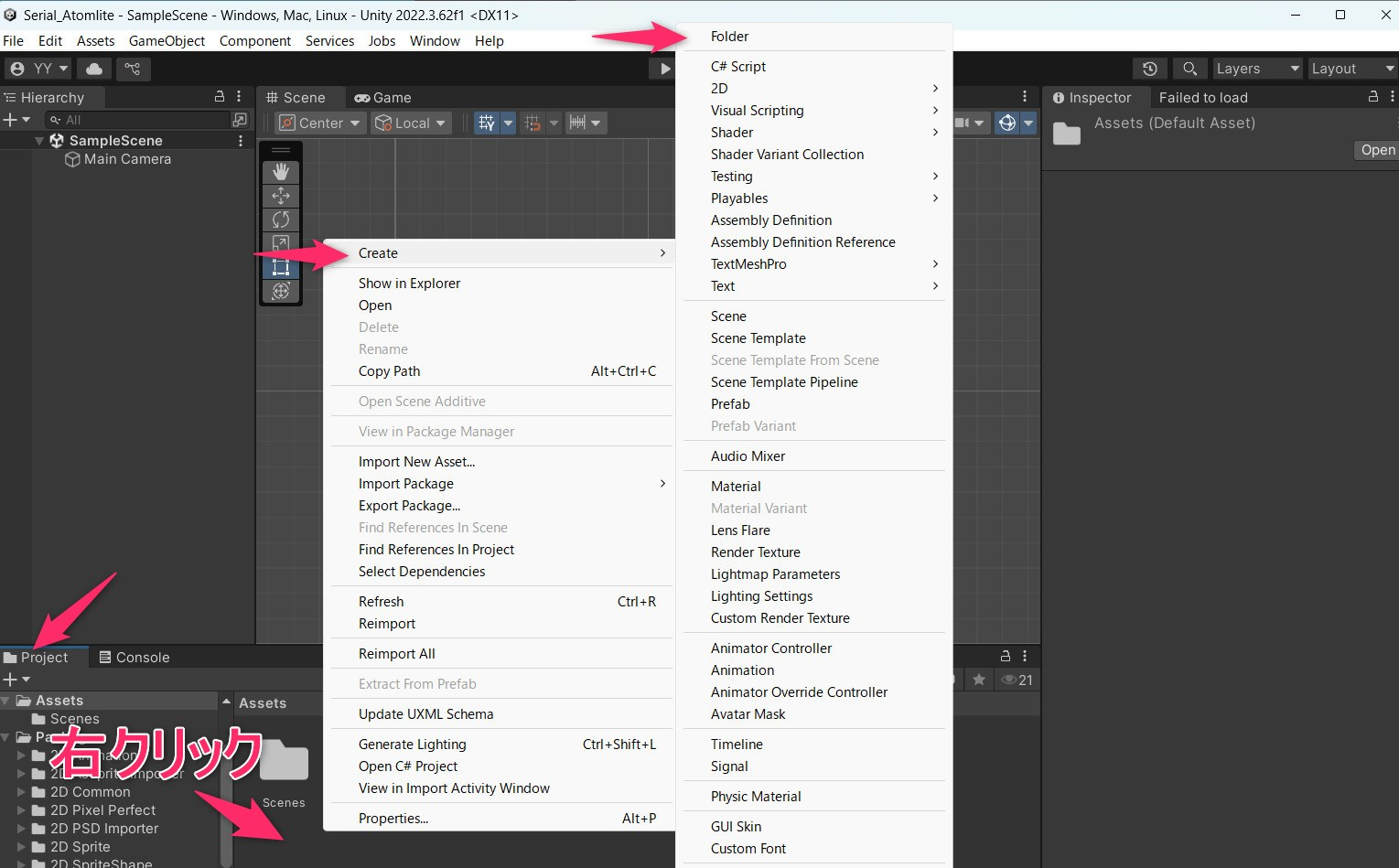Image resolution: width=1399 pixels, height=868 pixels.
Task: Open the Local handle rotation dropdown
Action: pos(411,123)
